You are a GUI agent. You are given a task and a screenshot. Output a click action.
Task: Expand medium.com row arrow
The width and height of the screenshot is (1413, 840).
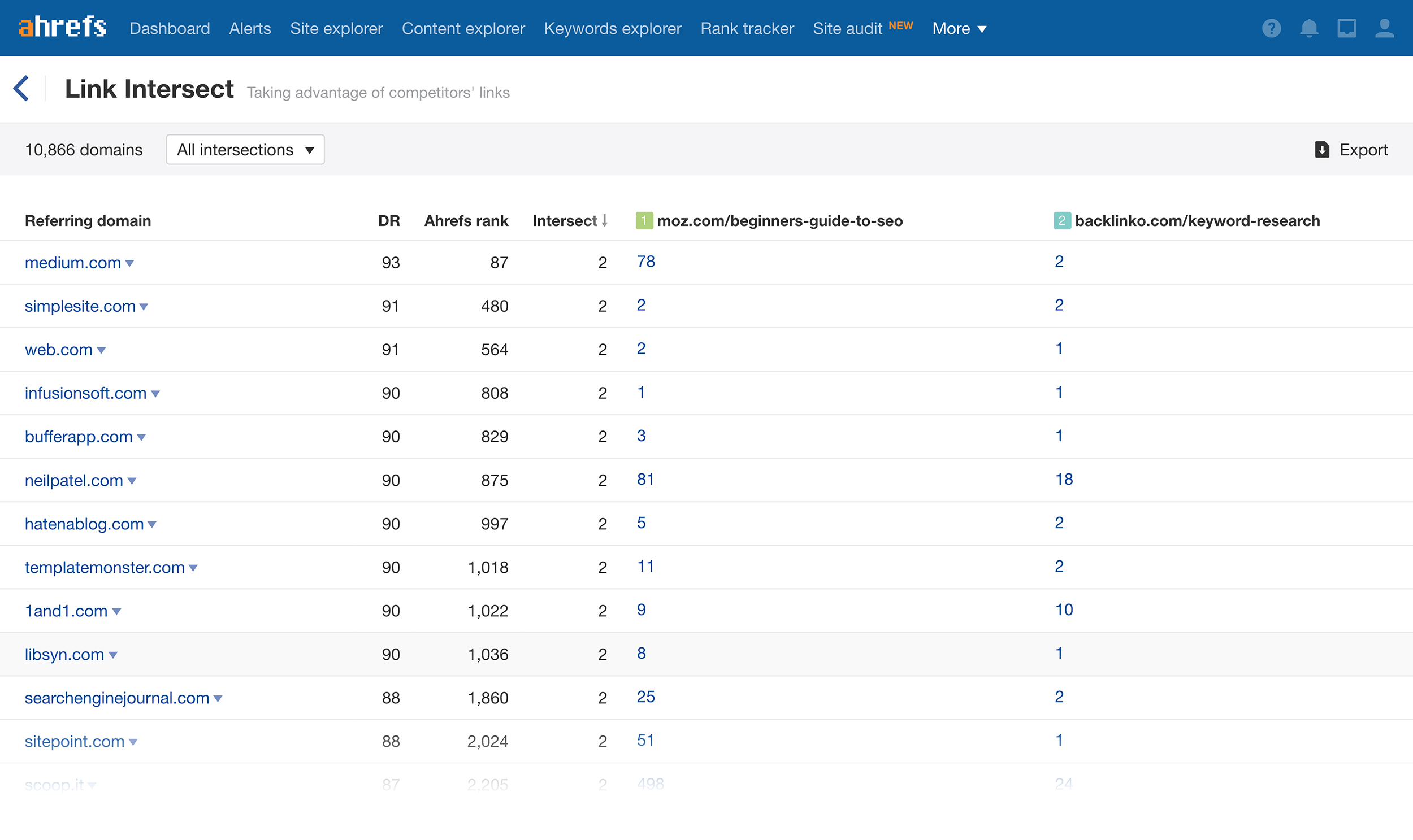pos(129,263)
